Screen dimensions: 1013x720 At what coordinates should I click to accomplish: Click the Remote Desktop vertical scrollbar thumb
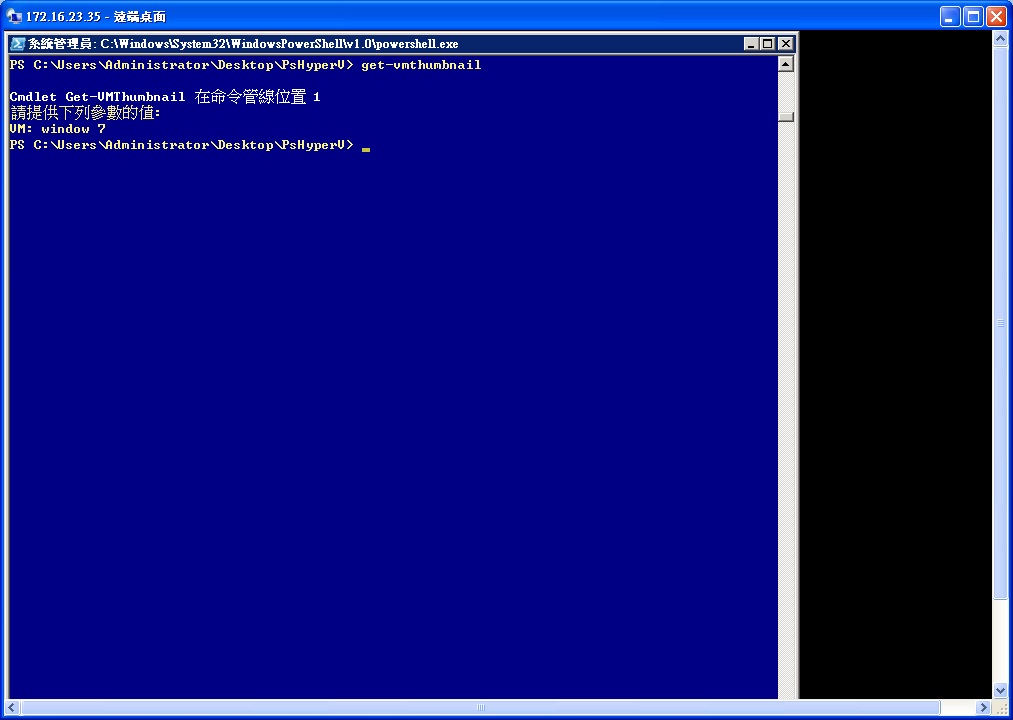(x=1001, y=322)
